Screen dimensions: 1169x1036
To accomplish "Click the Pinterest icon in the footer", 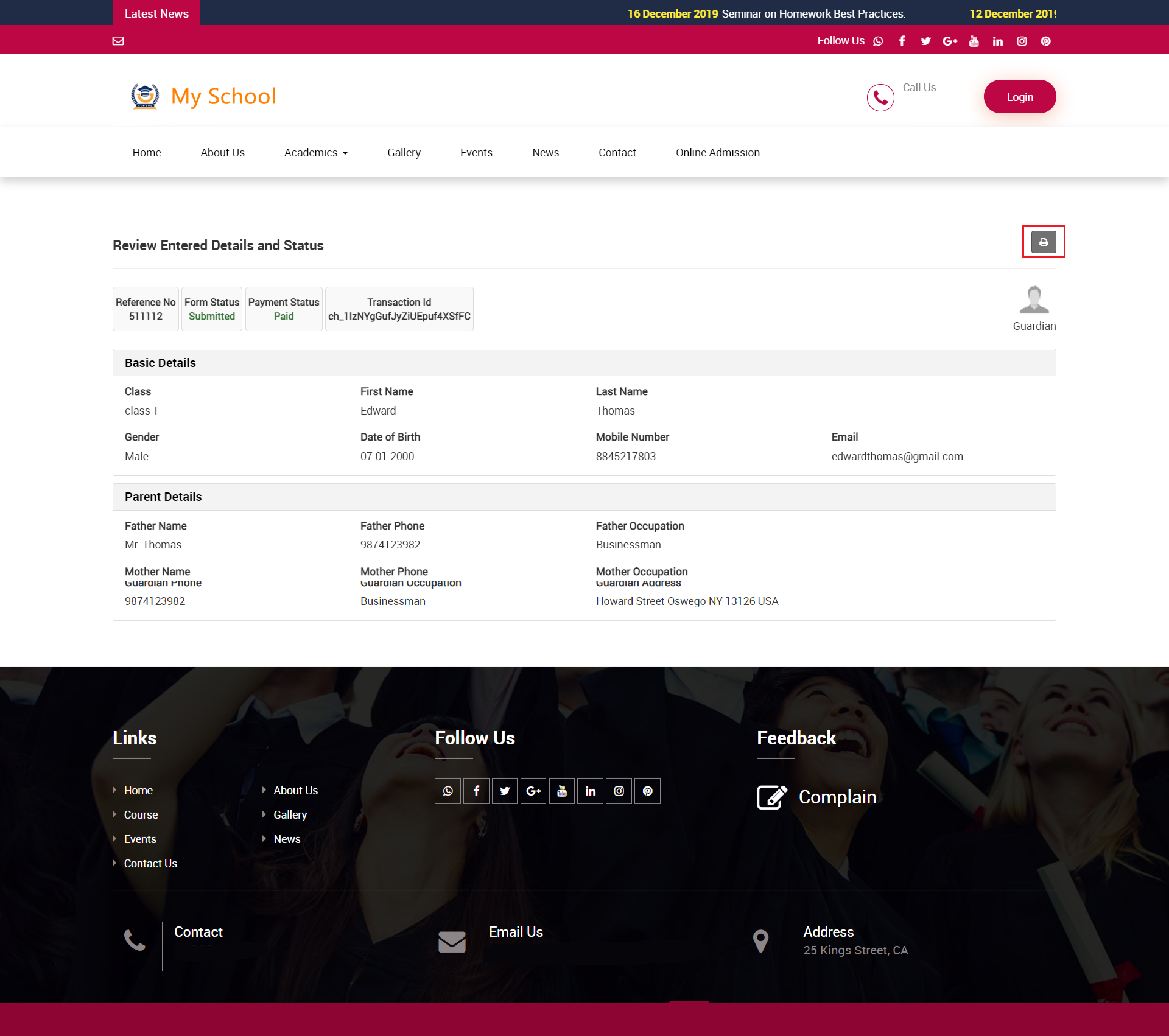I will click(x=647, y=791).
